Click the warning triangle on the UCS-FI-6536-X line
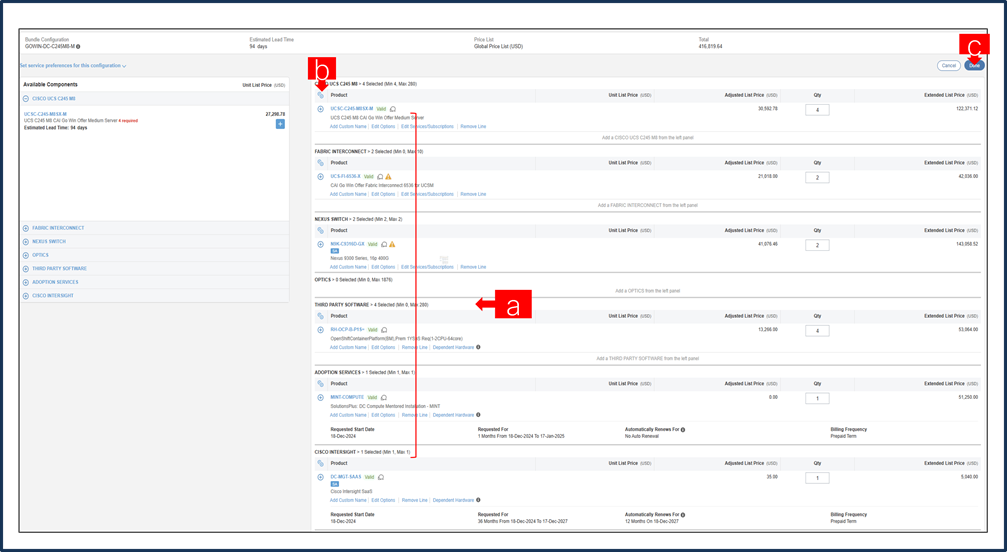Viewport: 1007px width, 552px height. click(389, 177)
